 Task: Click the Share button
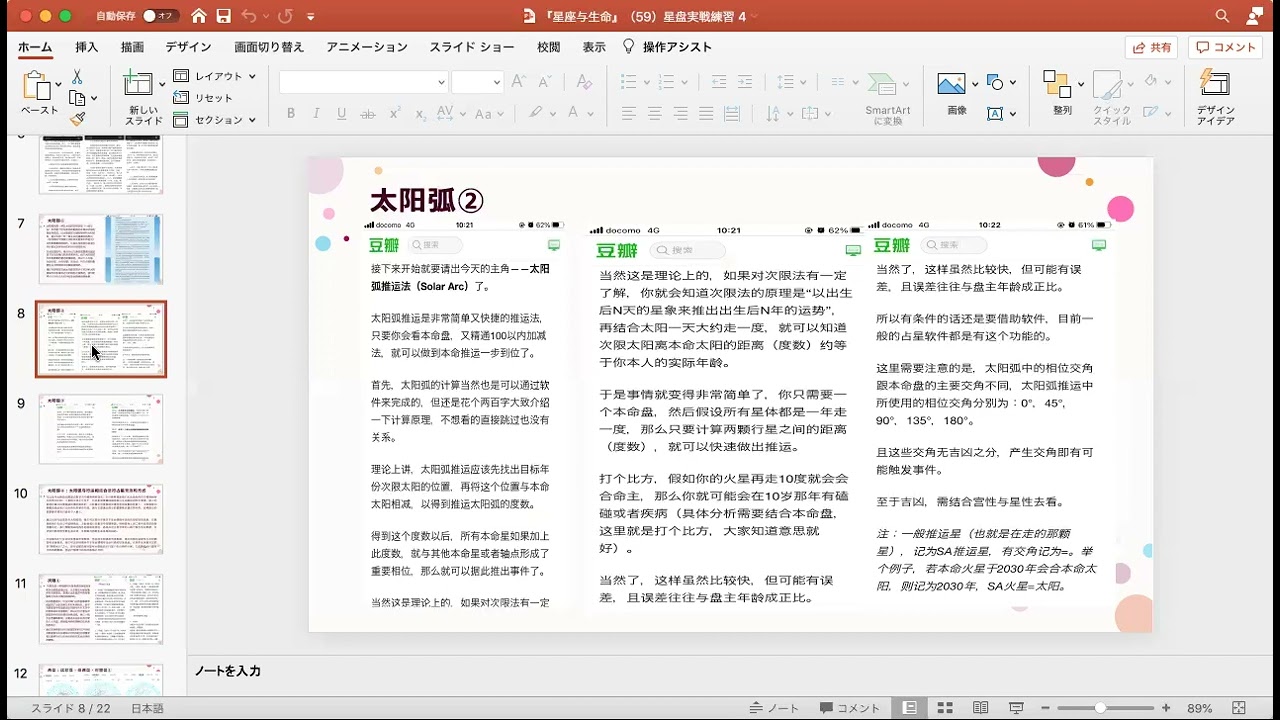pos(1151,47)
